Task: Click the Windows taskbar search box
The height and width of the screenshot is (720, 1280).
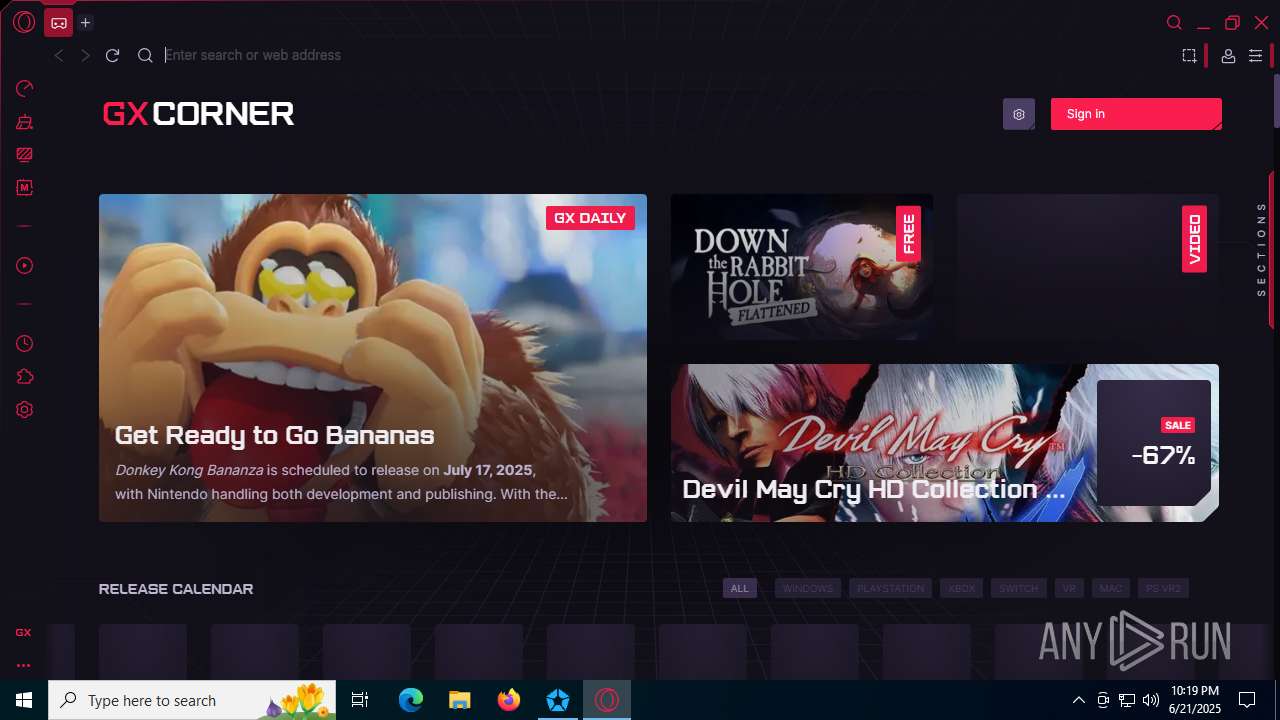Action: point(193,700)
